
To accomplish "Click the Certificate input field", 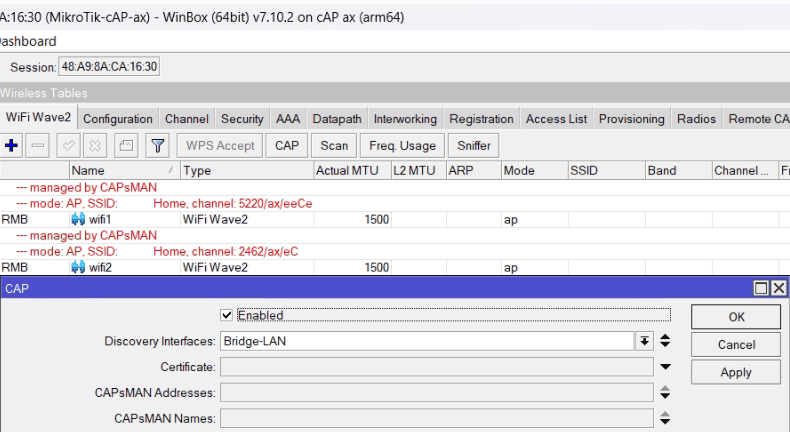I will (437, 367).
